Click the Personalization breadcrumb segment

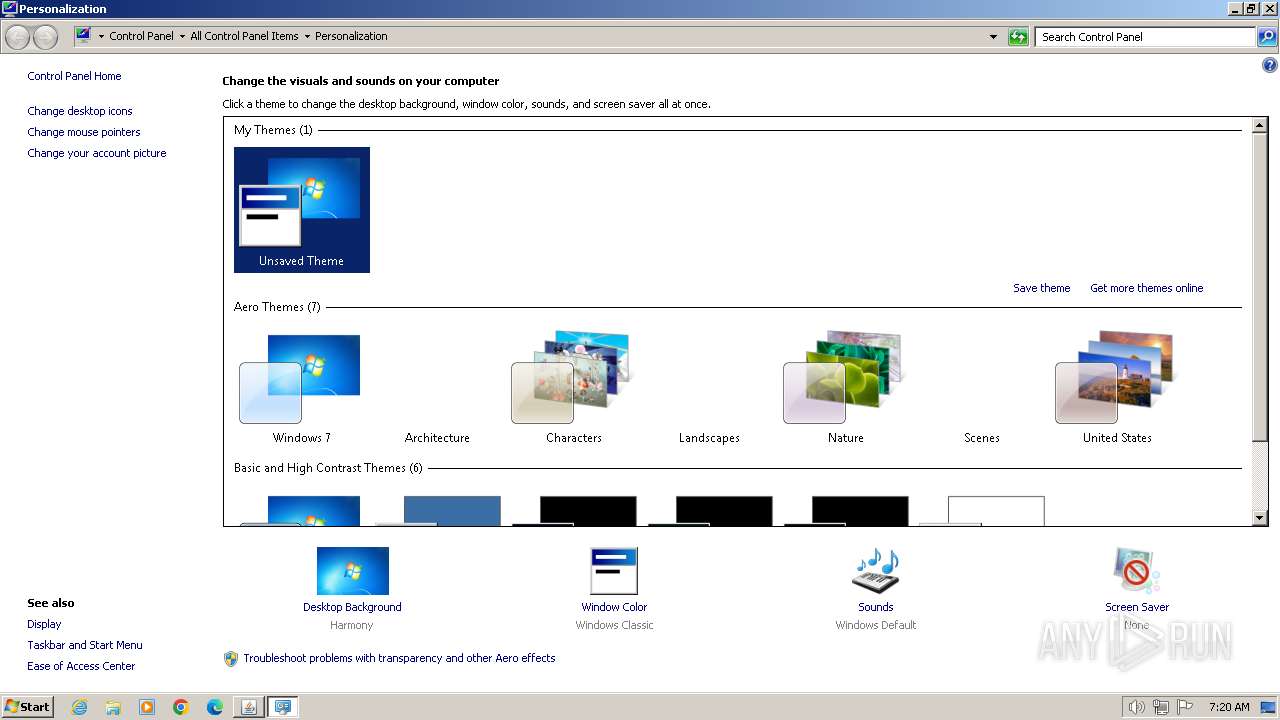351,36
